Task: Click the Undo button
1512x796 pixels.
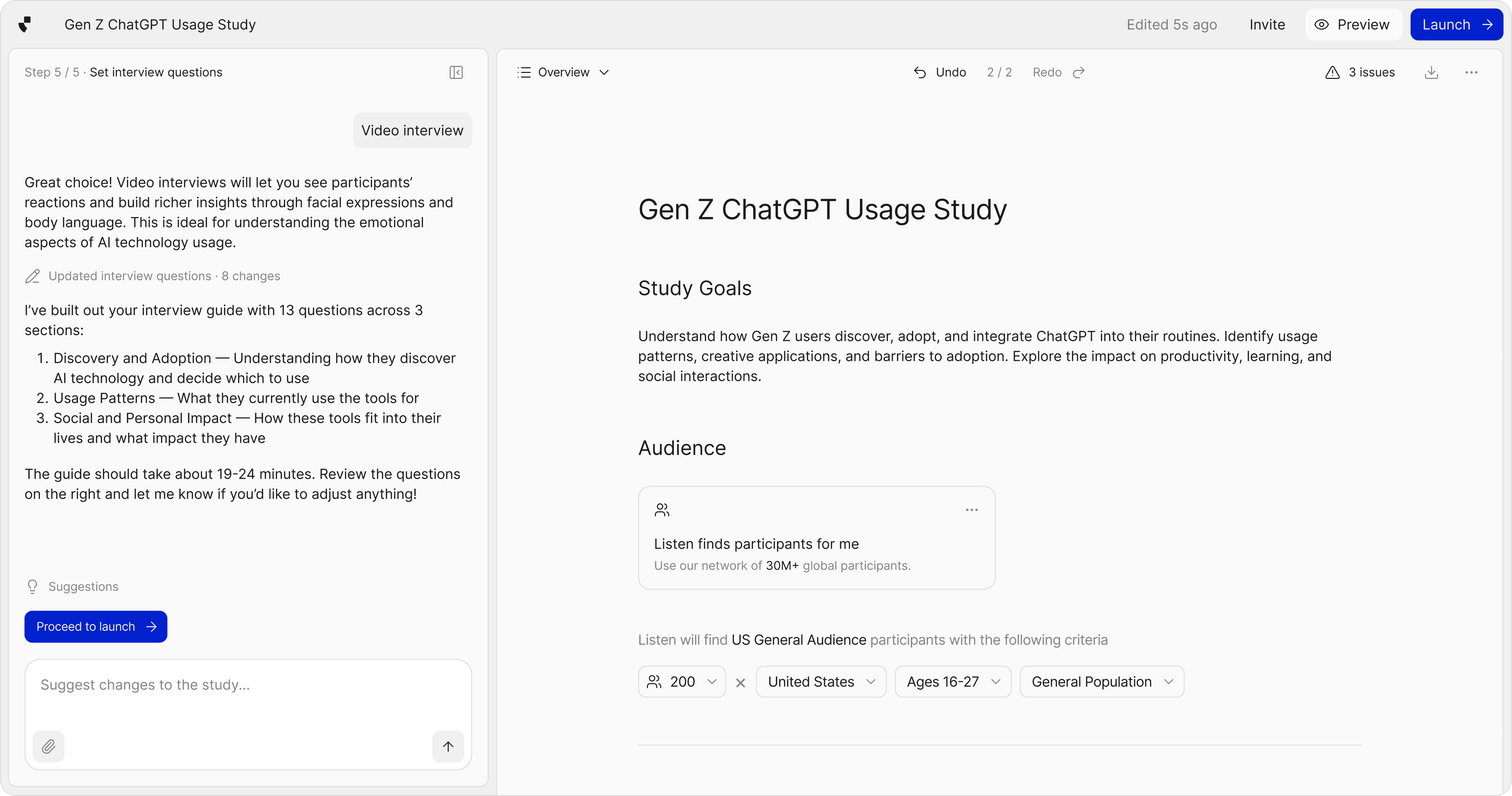Action: (940, 72)
